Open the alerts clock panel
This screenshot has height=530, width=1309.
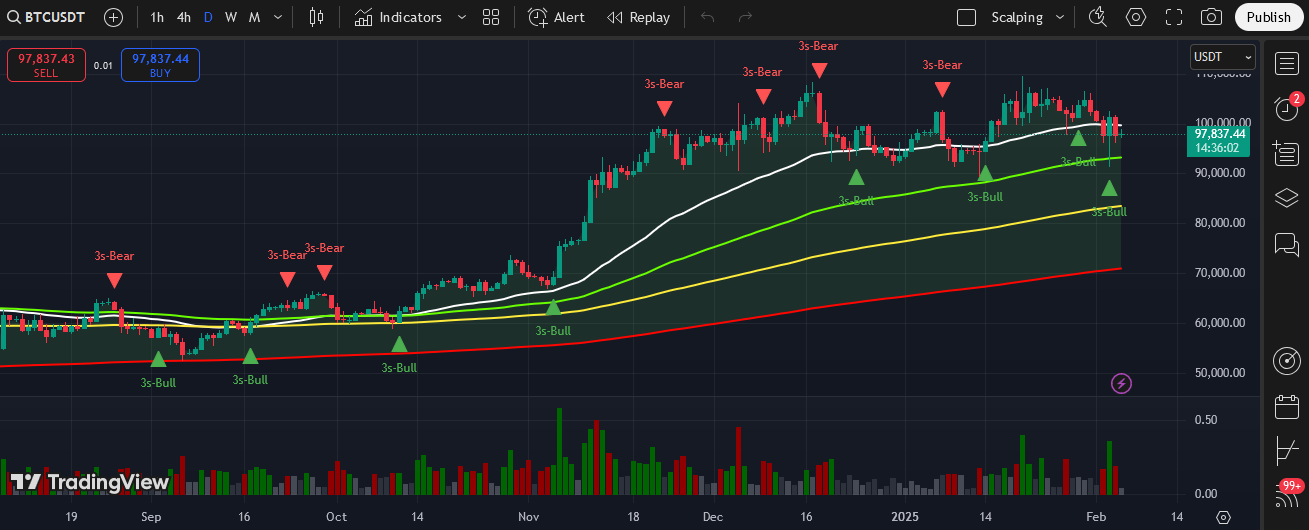click(x=1286, y=109)
